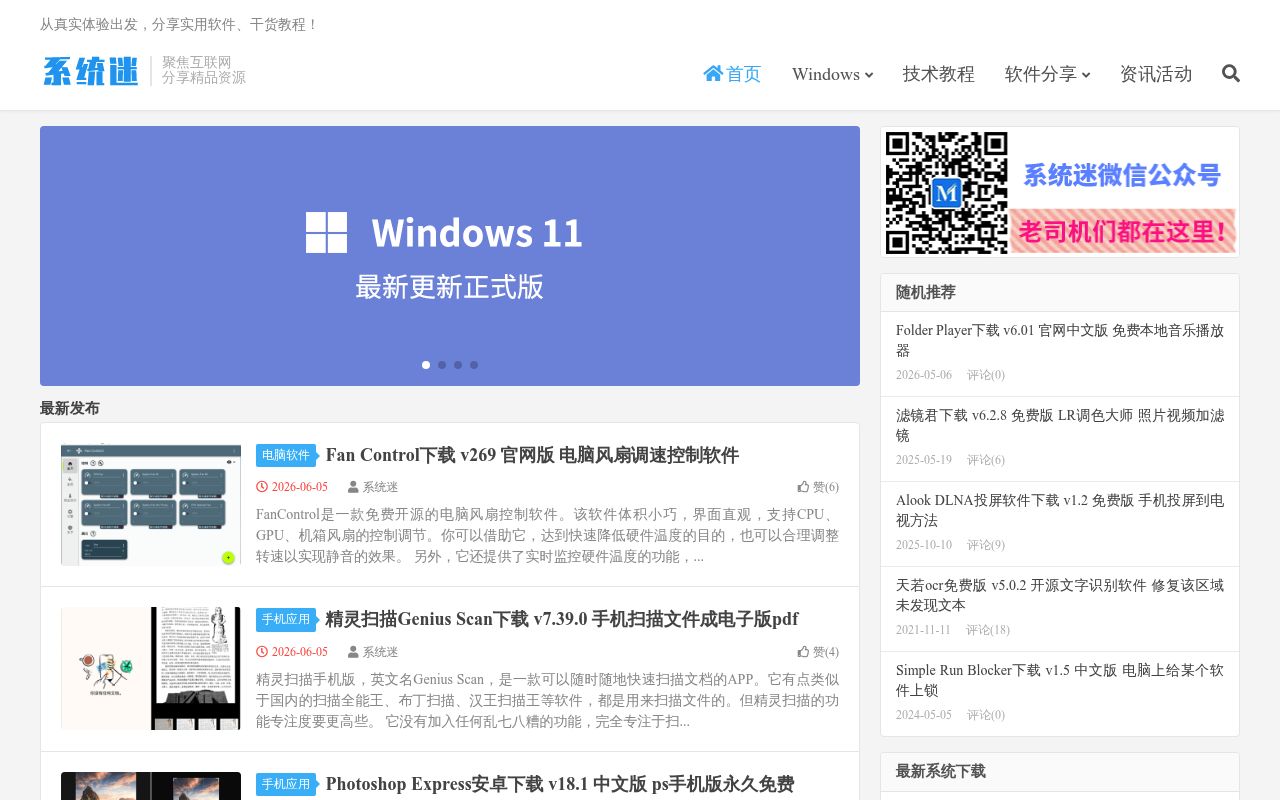
Task: Click the author icon on the Fan Control post
Action: pos(353,487)
